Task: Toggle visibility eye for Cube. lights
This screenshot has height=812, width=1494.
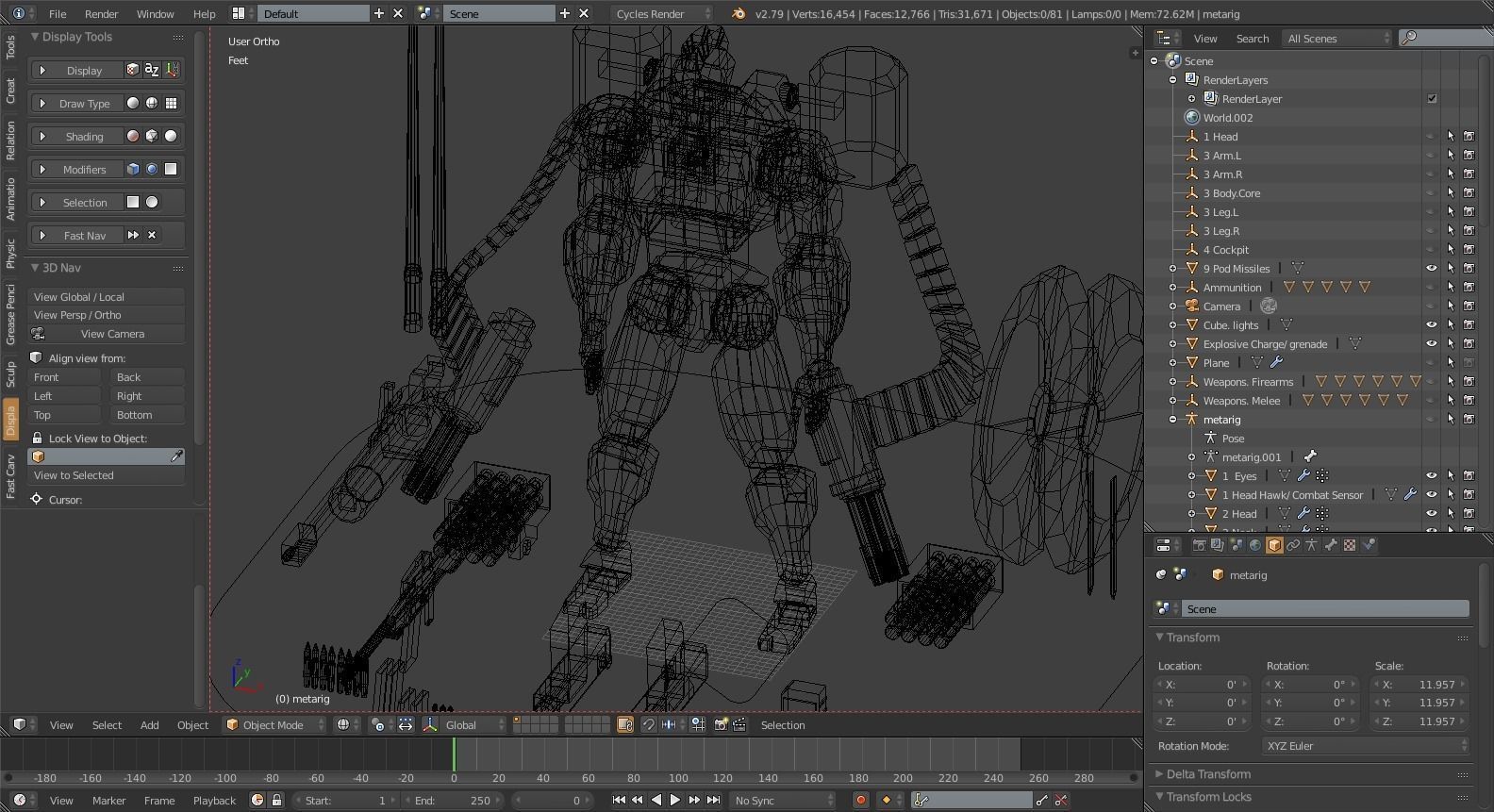Action: 1431,324
